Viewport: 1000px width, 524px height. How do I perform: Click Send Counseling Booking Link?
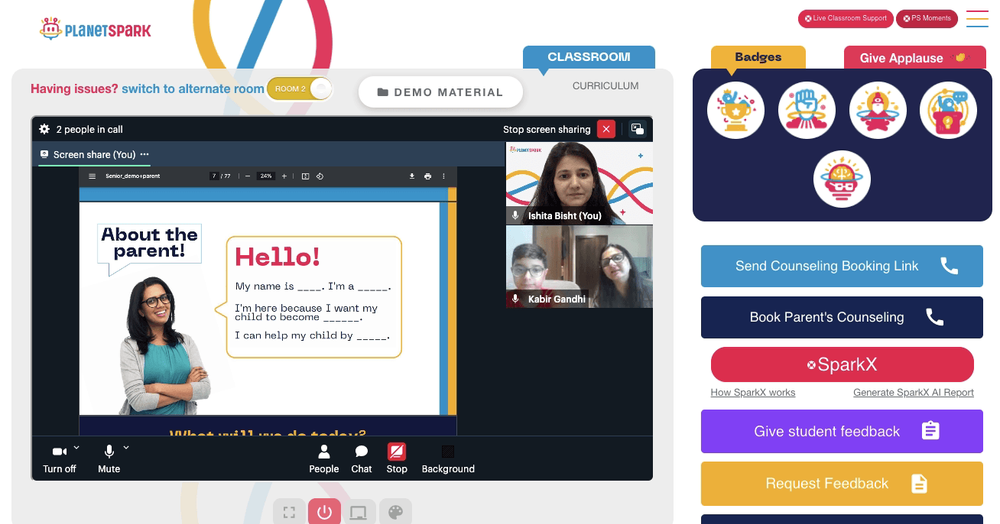842,266
